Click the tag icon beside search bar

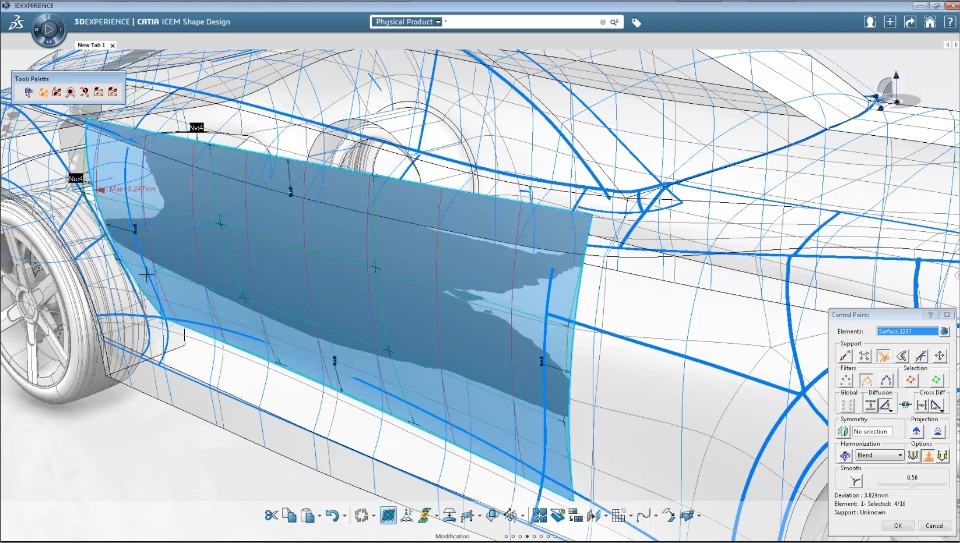[637, 22]
